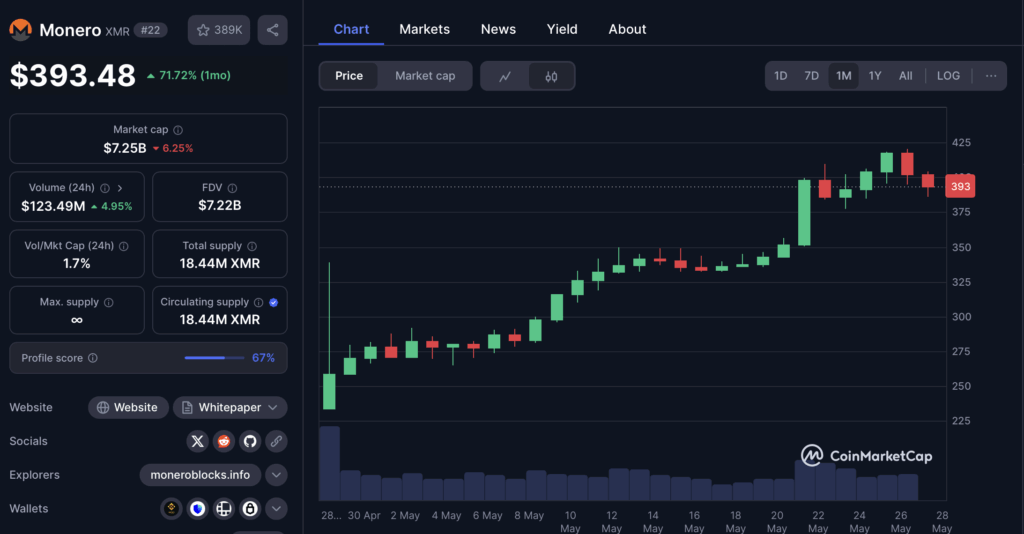1024x534 pixels.
Task: Switch to the Yield tab
Action: 562,29
